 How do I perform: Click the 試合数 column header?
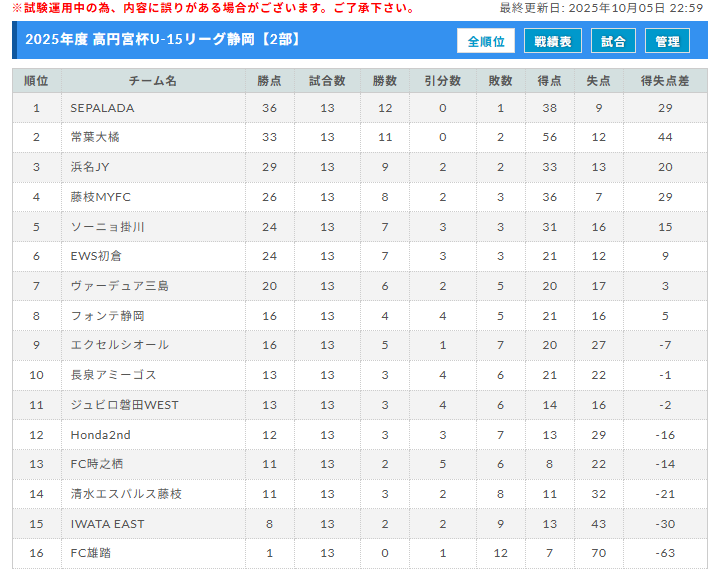click(327, 80)
